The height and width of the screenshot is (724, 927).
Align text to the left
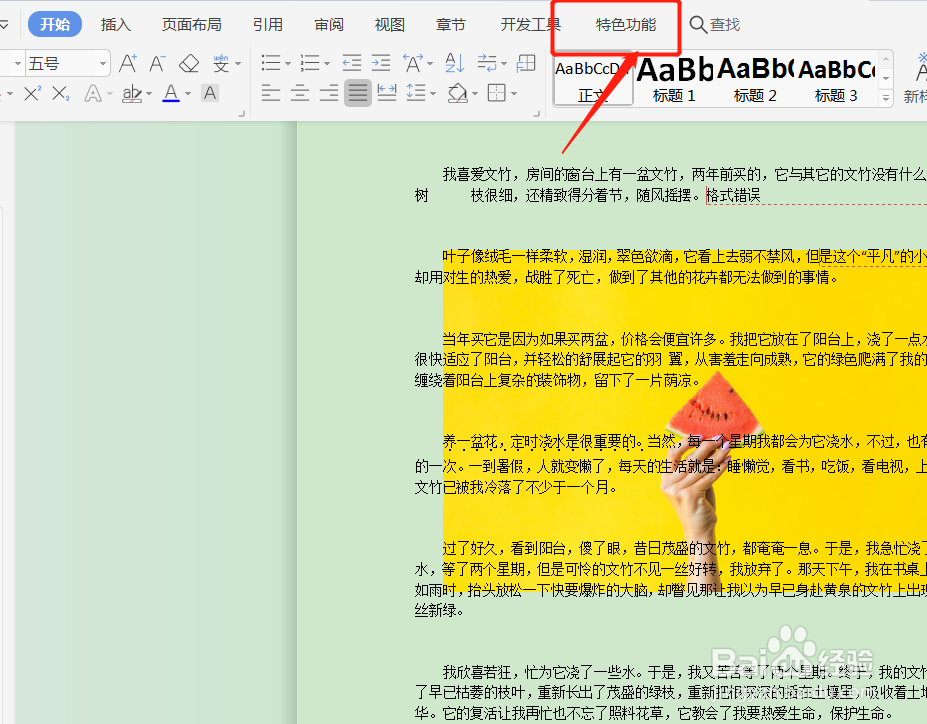271,93
